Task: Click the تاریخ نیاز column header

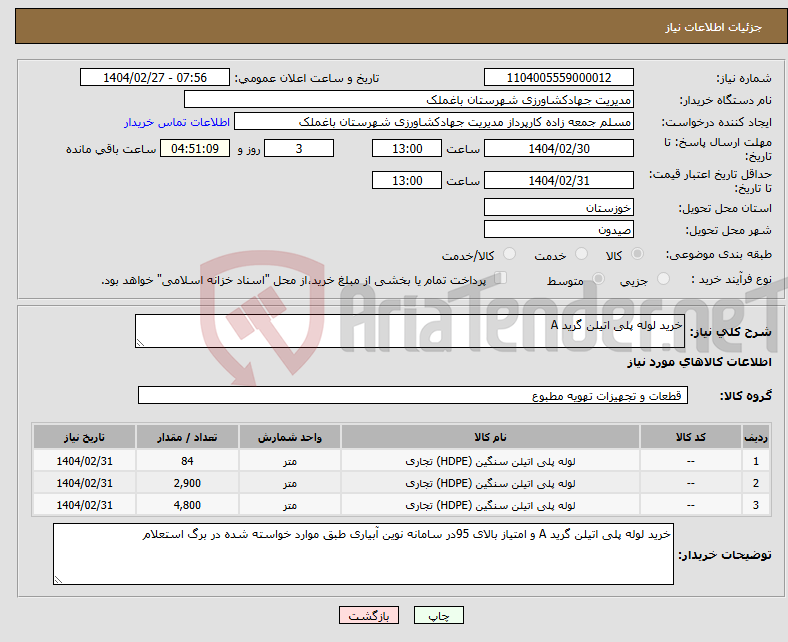Action: tap(84, 437)
